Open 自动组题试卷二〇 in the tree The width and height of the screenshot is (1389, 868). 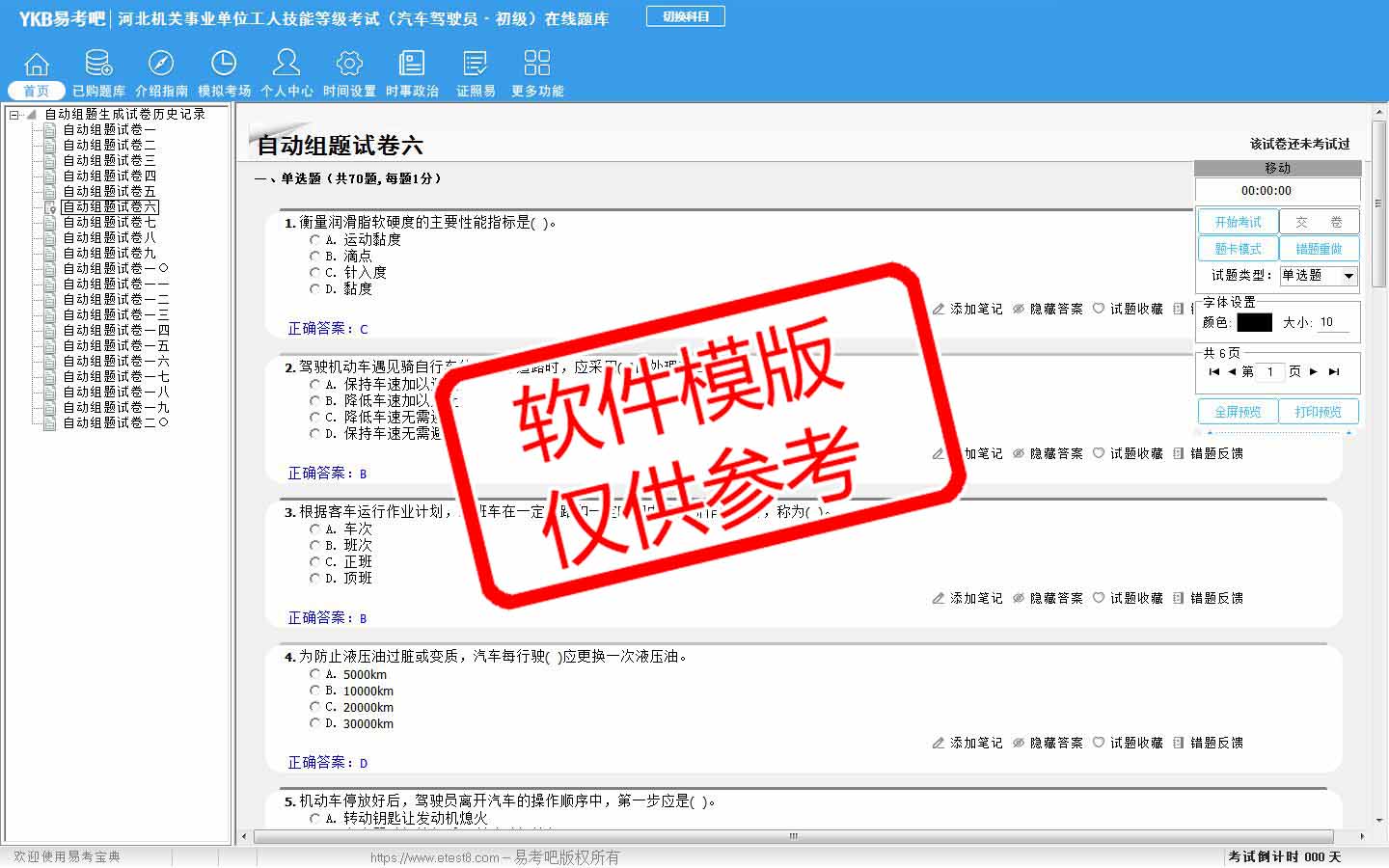coord(116,422)
